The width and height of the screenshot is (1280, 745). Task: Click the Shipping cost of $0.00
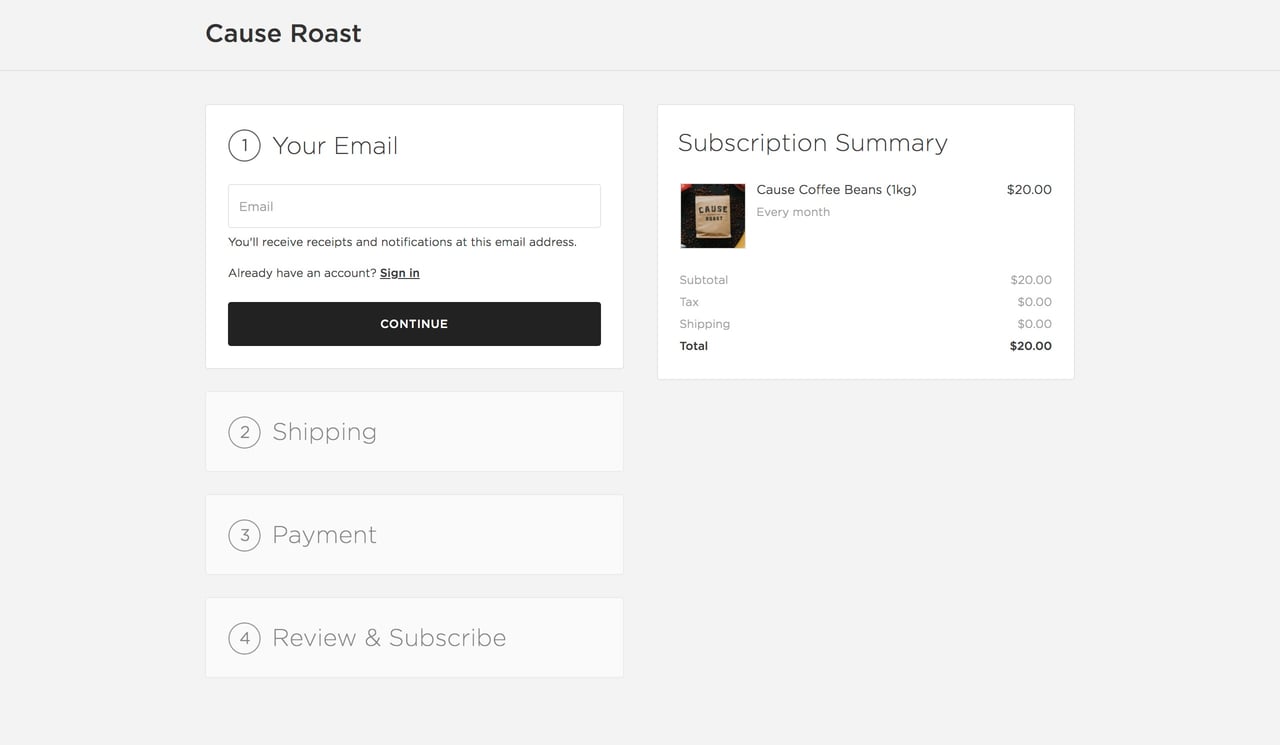point(1036,323)
